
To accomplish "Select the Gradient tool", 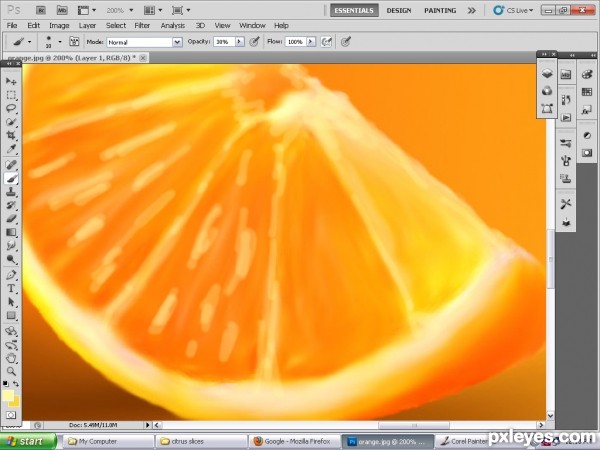I will [11, 232].
